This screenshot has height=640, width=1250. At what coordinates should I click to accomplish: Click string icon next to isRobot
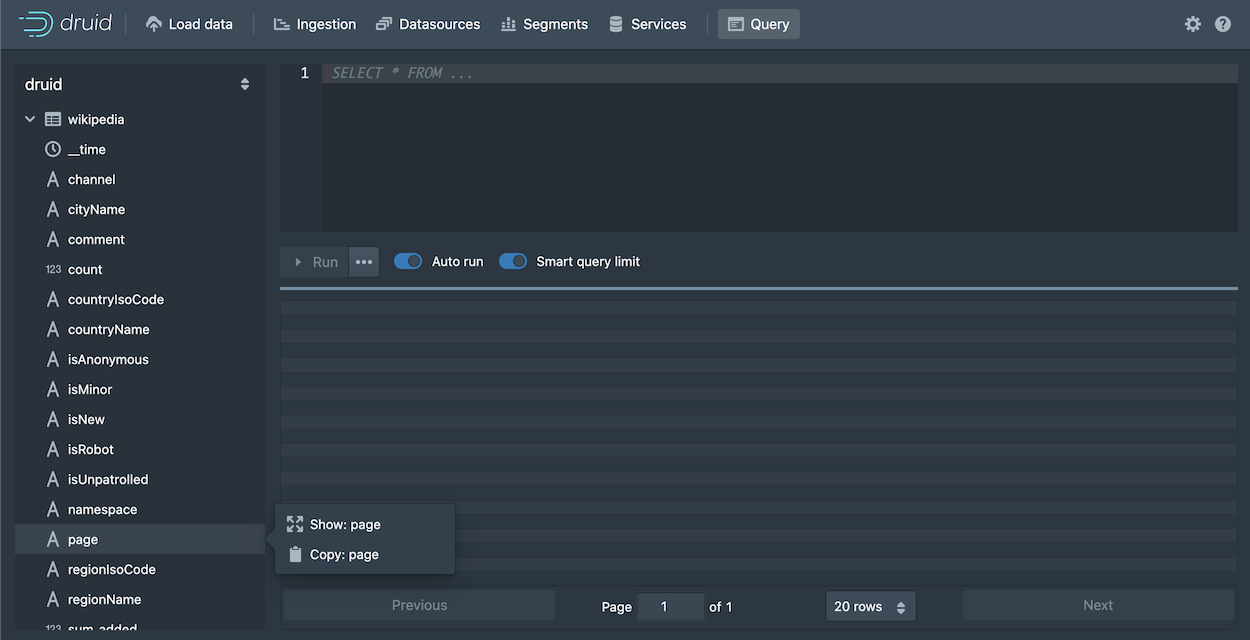[53, 449]
